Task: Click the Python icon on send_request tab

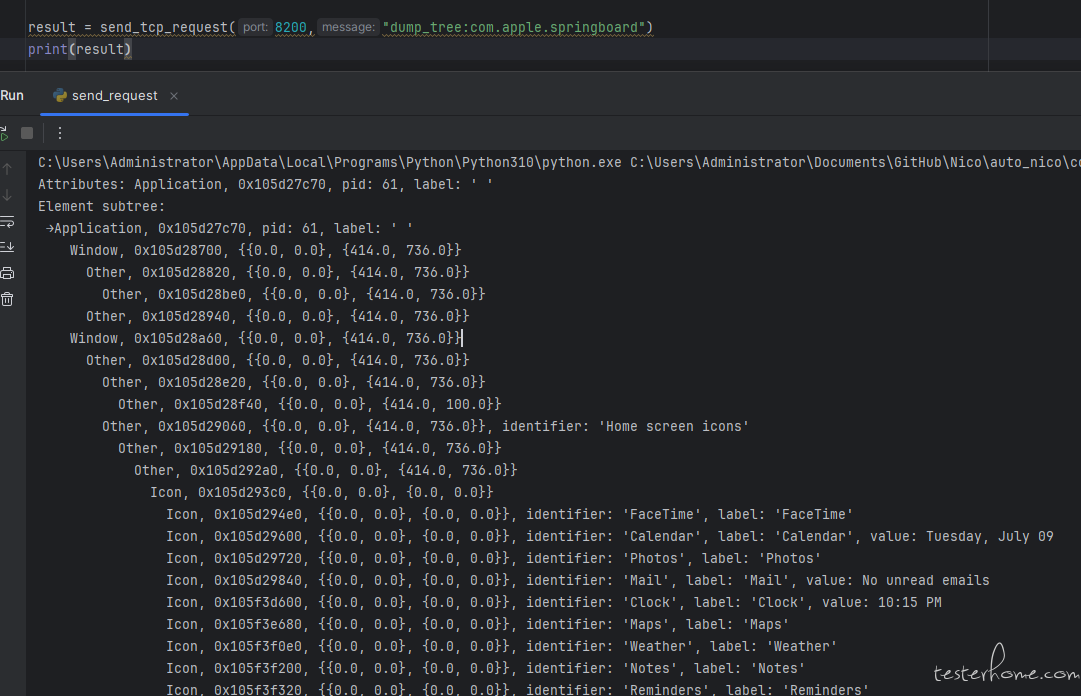Action: (60, 96)
